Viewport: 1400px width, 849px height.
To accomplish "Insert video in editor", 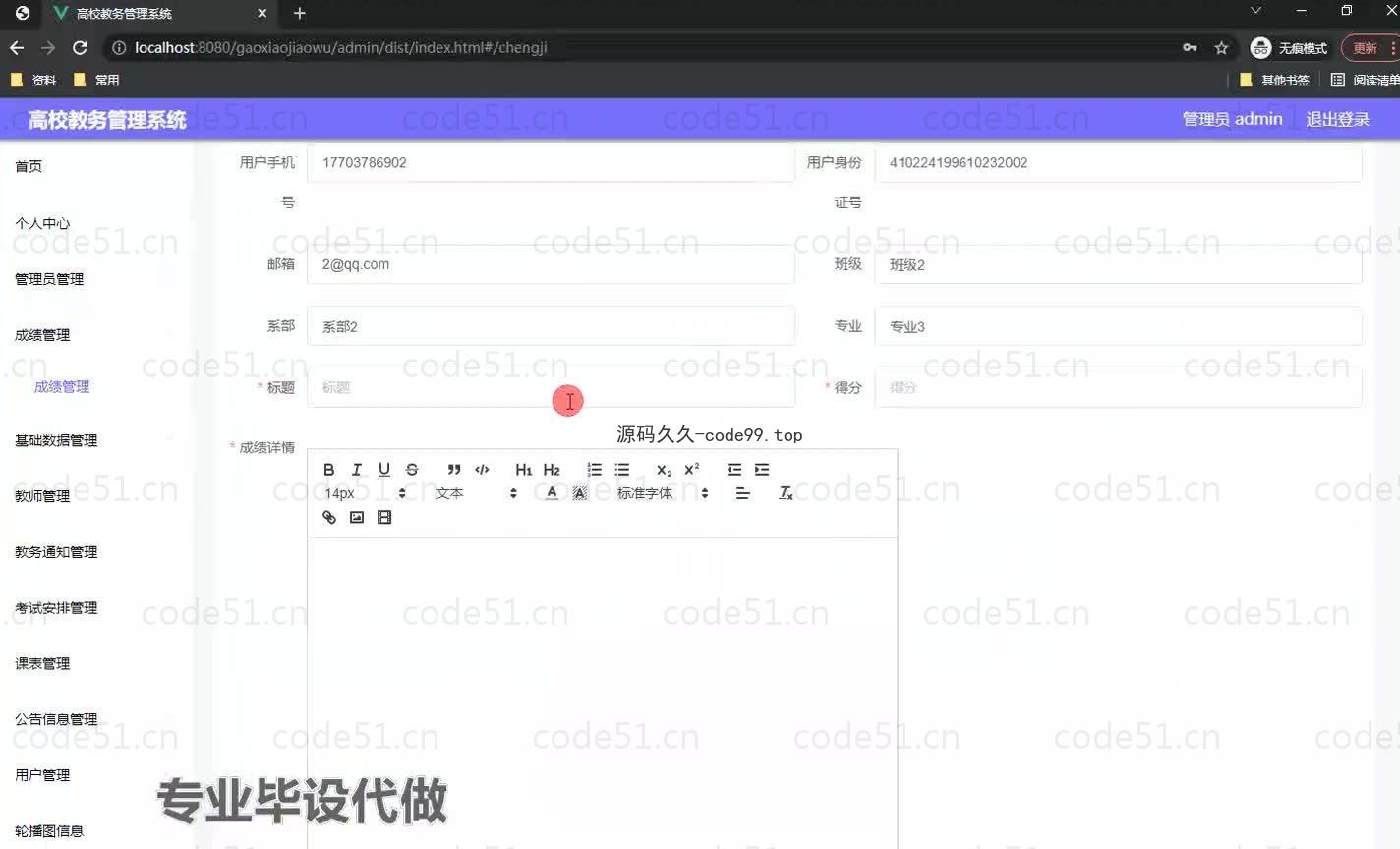I will coord(384,517).
